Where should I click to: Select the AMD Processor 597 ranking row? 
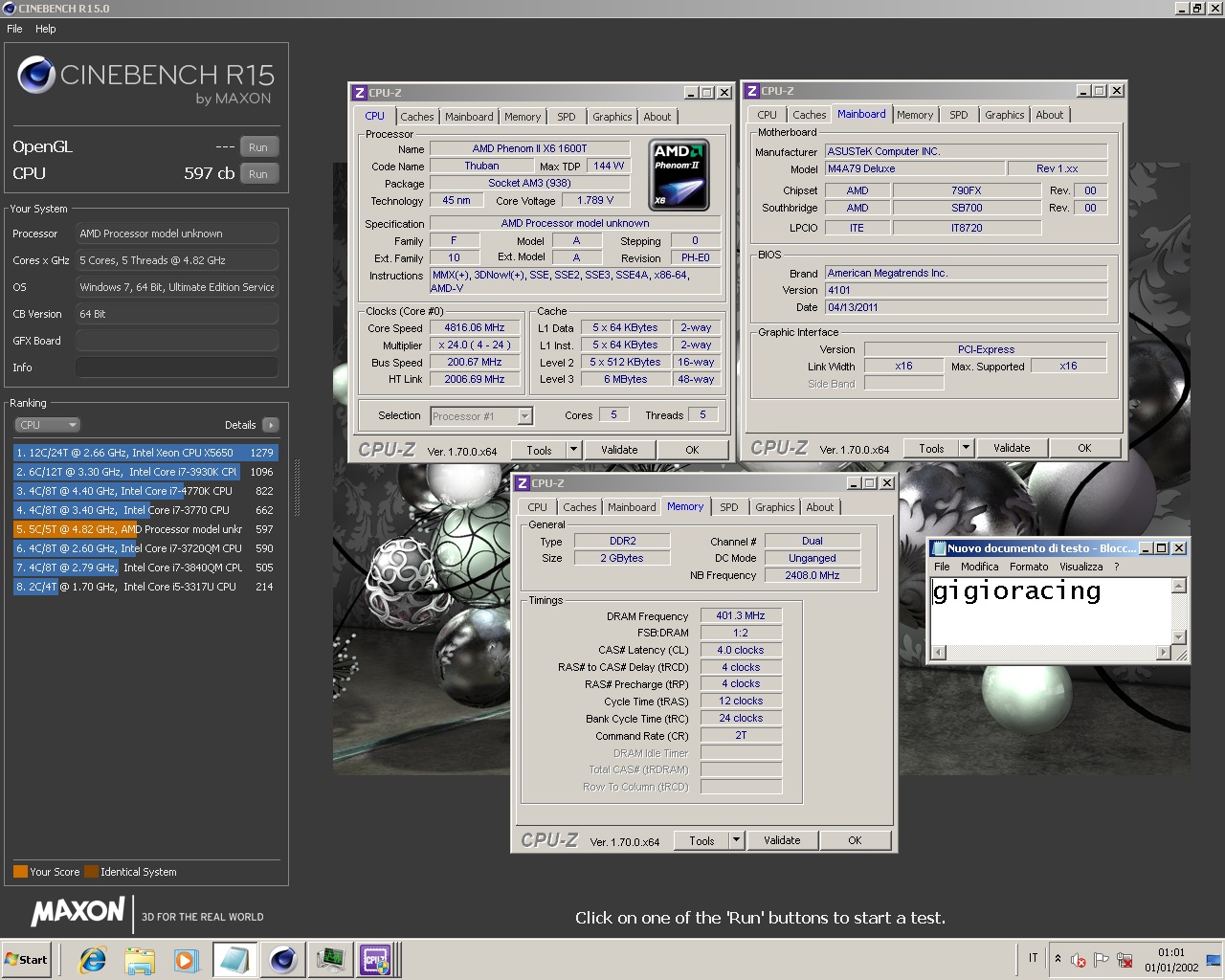tap(145, 529)
